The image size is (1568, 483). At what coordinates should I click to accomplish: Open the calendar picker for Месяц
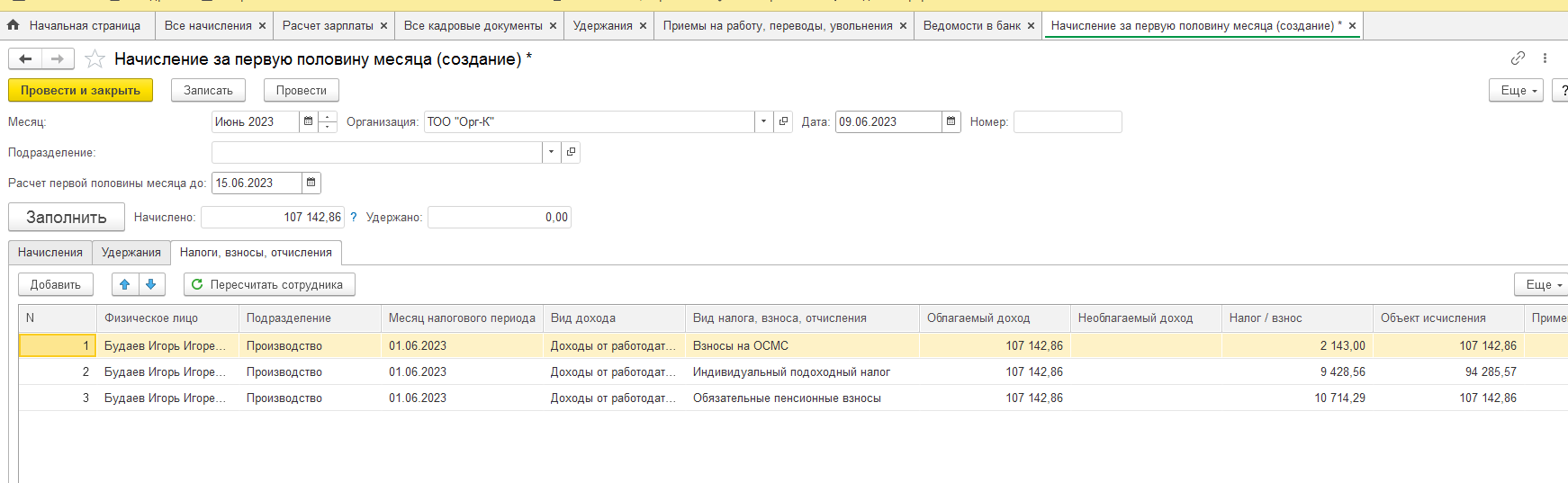pos(308,121)
